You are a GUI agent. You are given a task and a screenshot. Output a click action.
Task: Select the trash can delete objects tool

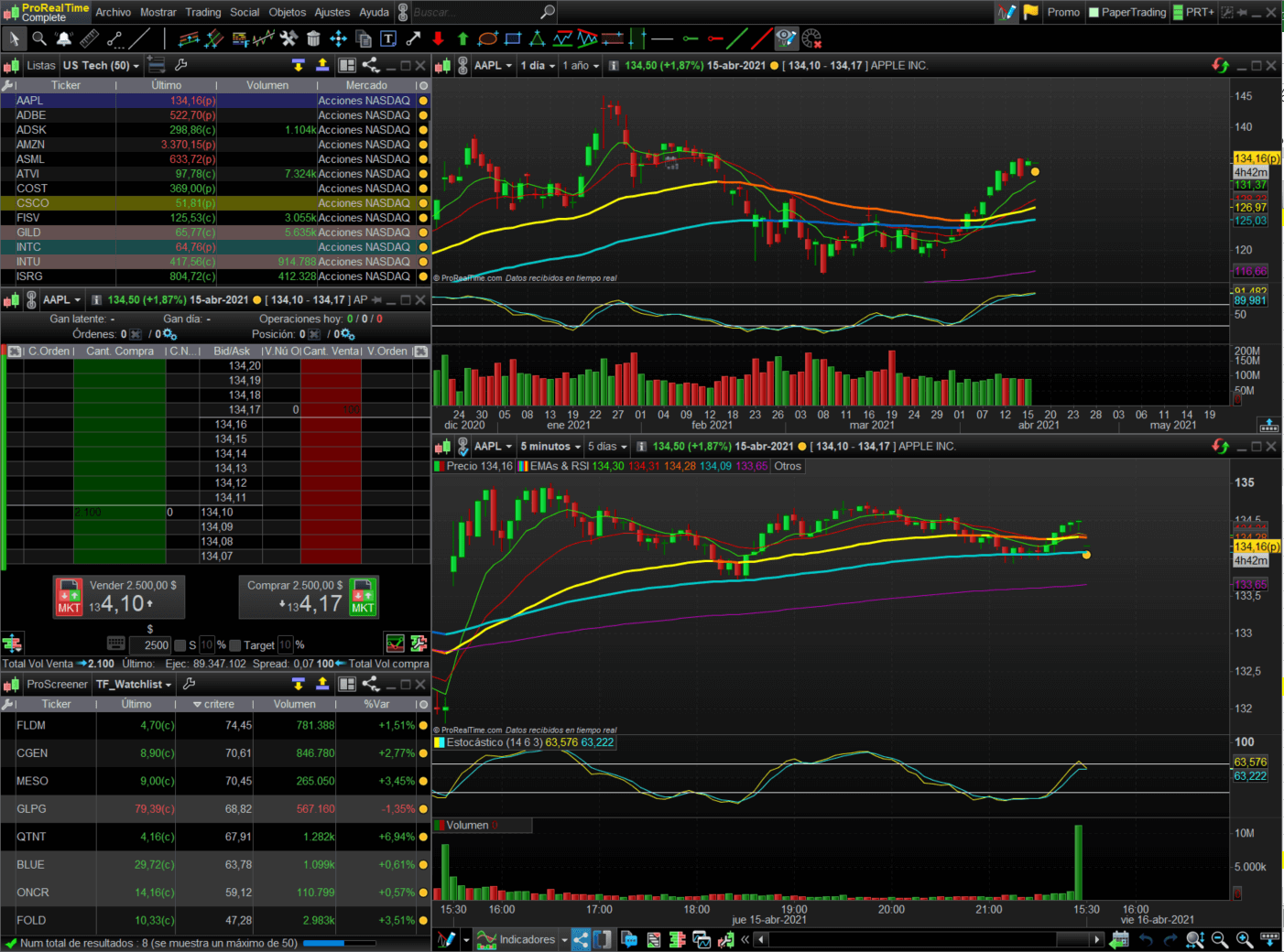[313, 38]
